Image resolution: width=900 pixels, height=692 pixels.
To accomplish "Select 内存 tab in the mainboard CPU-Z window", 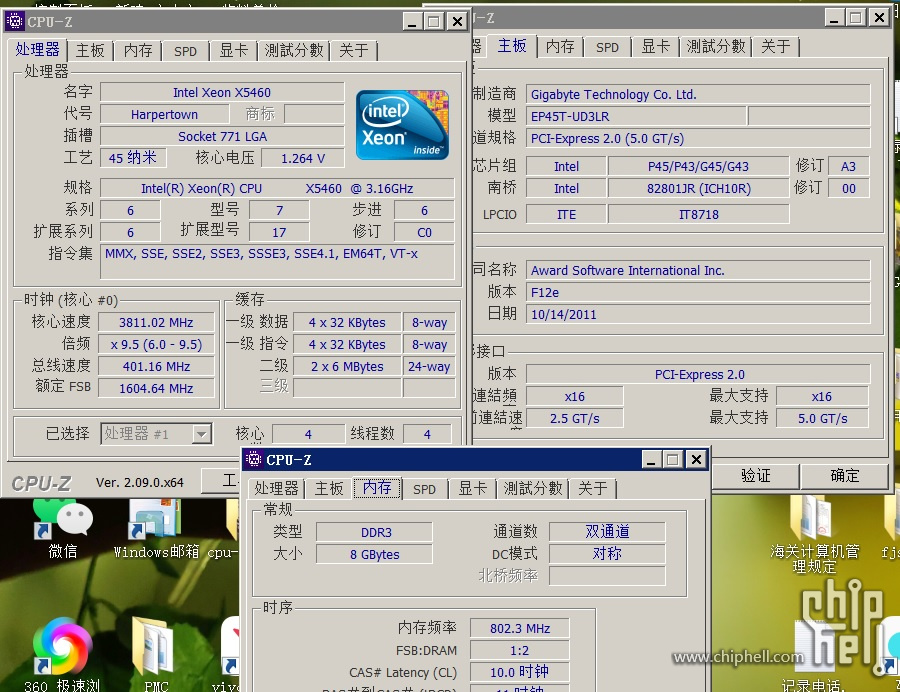I will pyautogui.click(x=560, y=46).
